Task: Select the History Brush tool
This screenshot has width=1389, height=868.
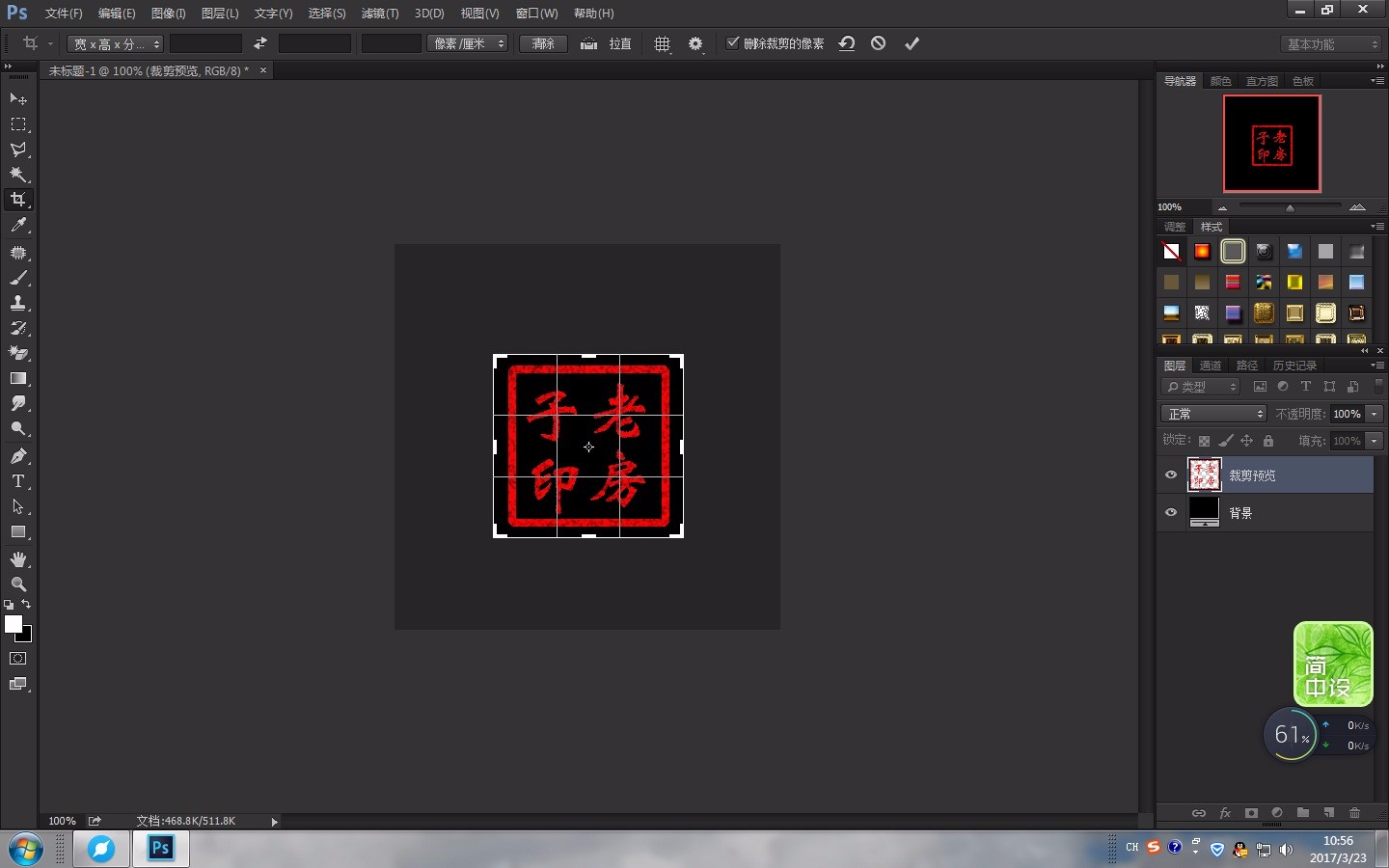Action: point(18,328)
